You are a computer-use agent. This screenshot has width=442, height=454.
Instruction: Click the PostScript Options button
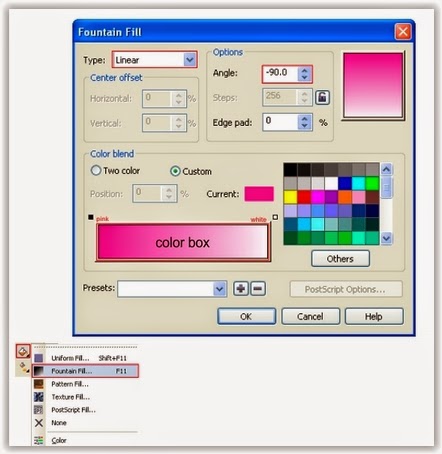346,289
